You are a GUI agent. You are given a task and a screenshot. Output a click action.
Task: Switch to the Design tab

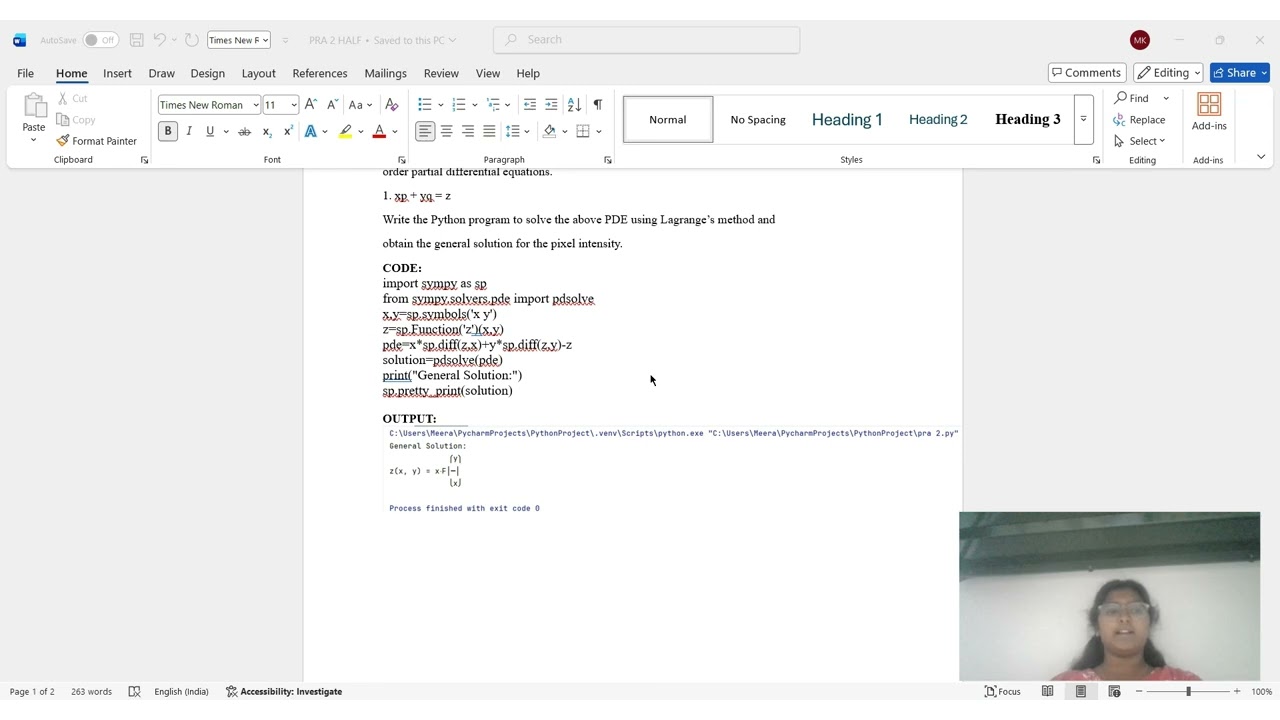207,73
